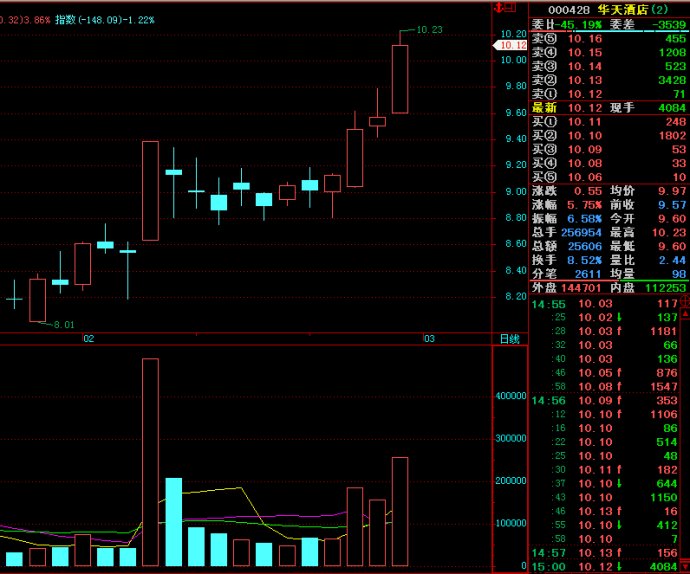
Task: Click the date axis label 02
Action: [88, 339]
